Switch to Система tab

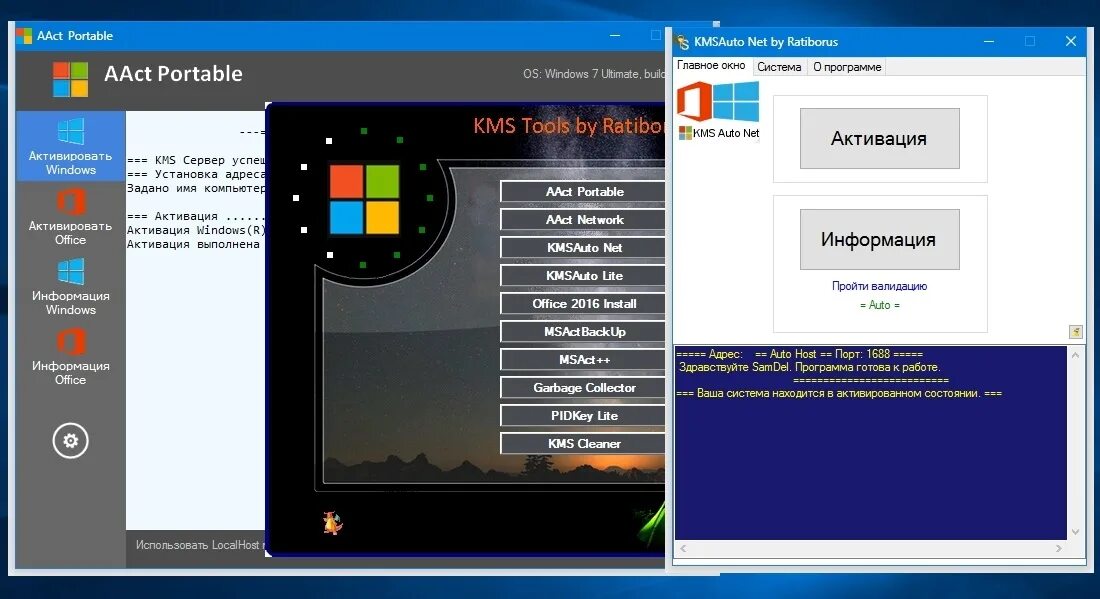779,67
